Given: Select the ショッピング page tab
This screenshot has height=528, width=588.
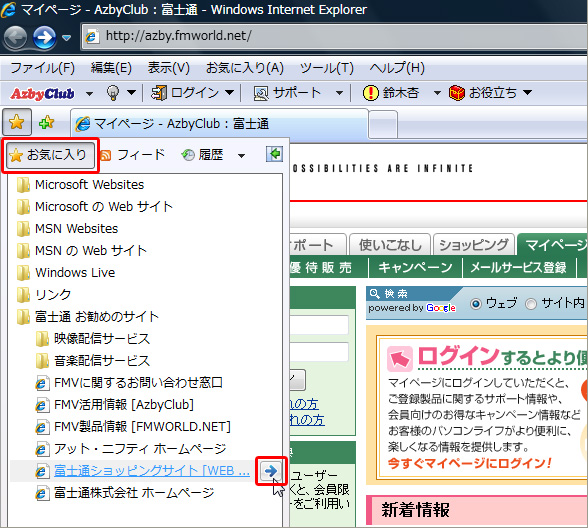Looking at the screenshot, I should click(x=473, y=245).
